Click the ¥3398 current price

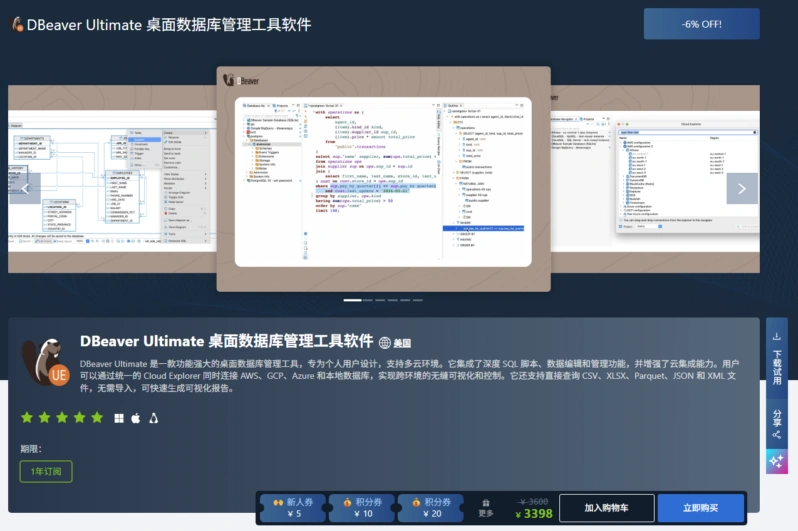[x=534, y=514]
